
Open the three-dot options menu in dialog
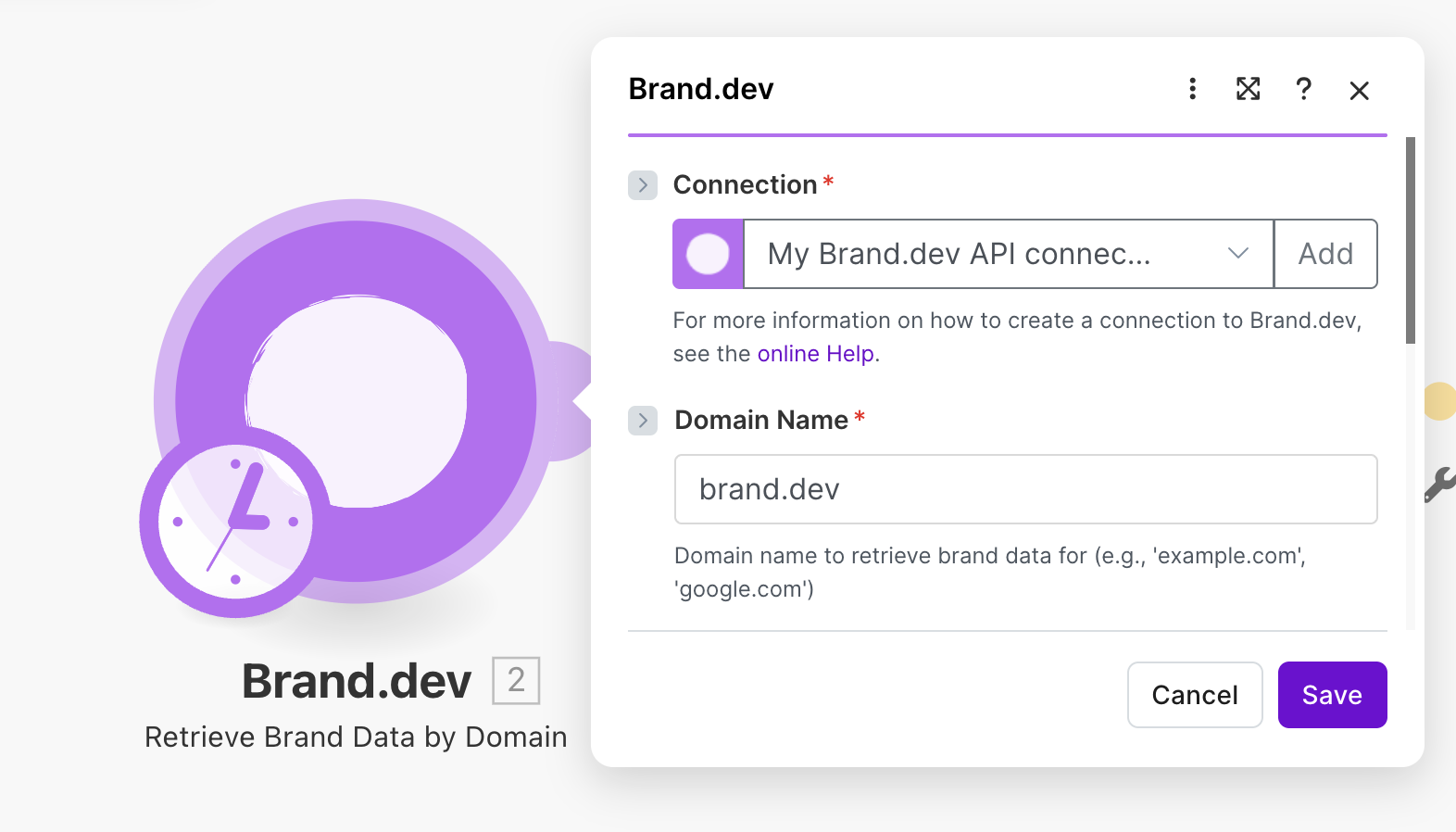tap(1192, 89)
